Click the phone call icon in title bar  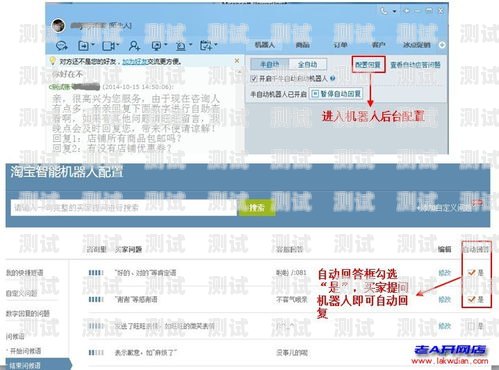(x=384, y=11)
